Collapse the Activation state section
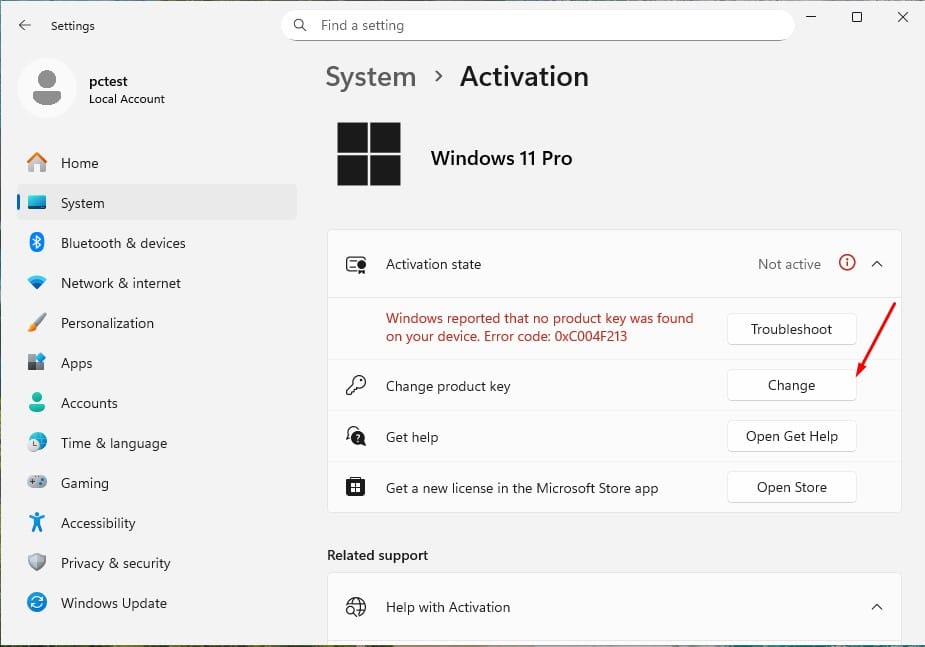 877,264
